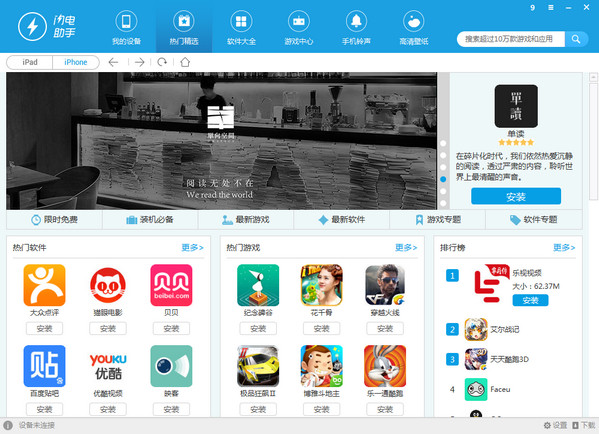Select the fifth banner carousel dot

tap(443, 191)
